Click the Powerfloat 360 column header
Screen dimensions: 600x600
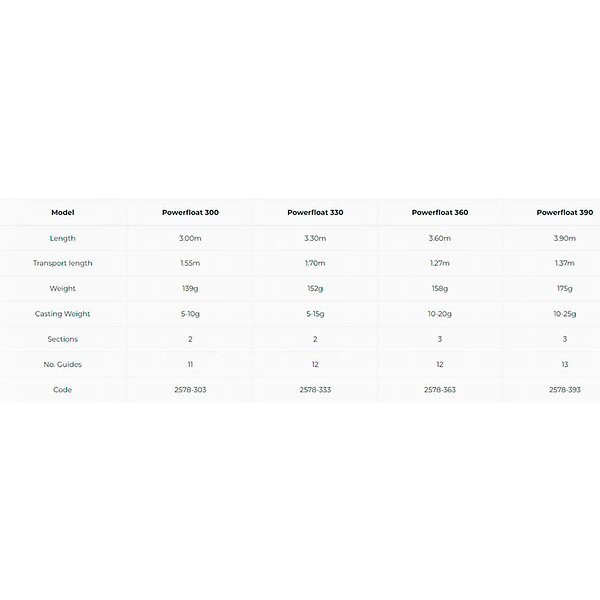(440, 213)
